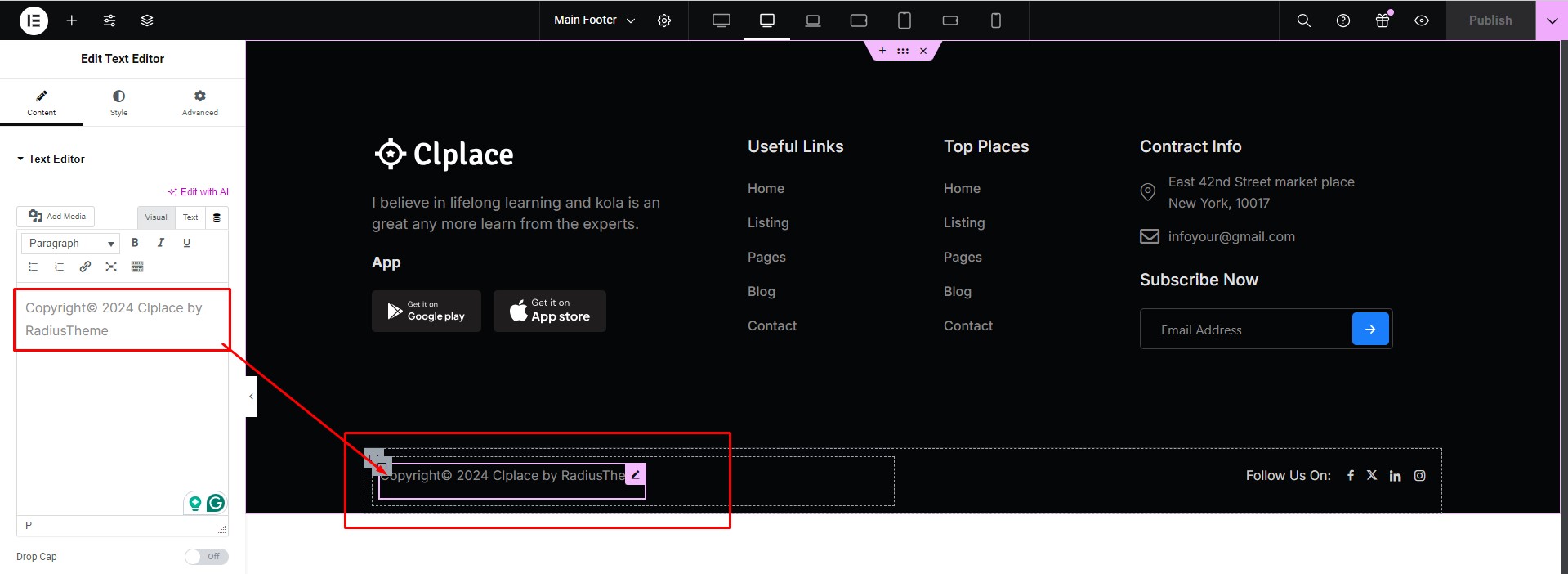Image resolution: width=1568 pixels, height=574 pixels.
Task: Toggle distraction-free fullscreen editor icon
Action: [x=111, y=267]
